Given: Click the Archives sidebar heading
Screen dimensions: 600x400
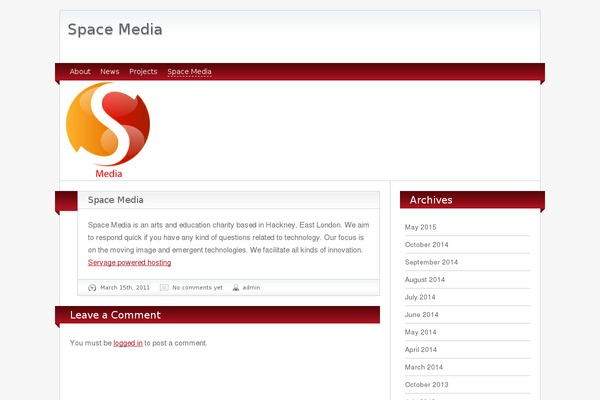Looking at the screenshot, I should (x=431, y=200).
